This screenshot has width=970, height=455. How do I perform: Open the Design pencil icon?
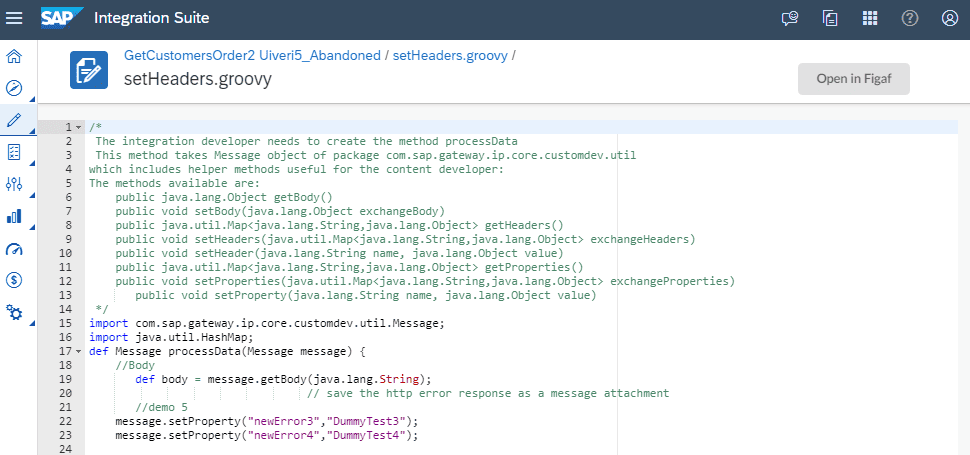click(14, 120)
